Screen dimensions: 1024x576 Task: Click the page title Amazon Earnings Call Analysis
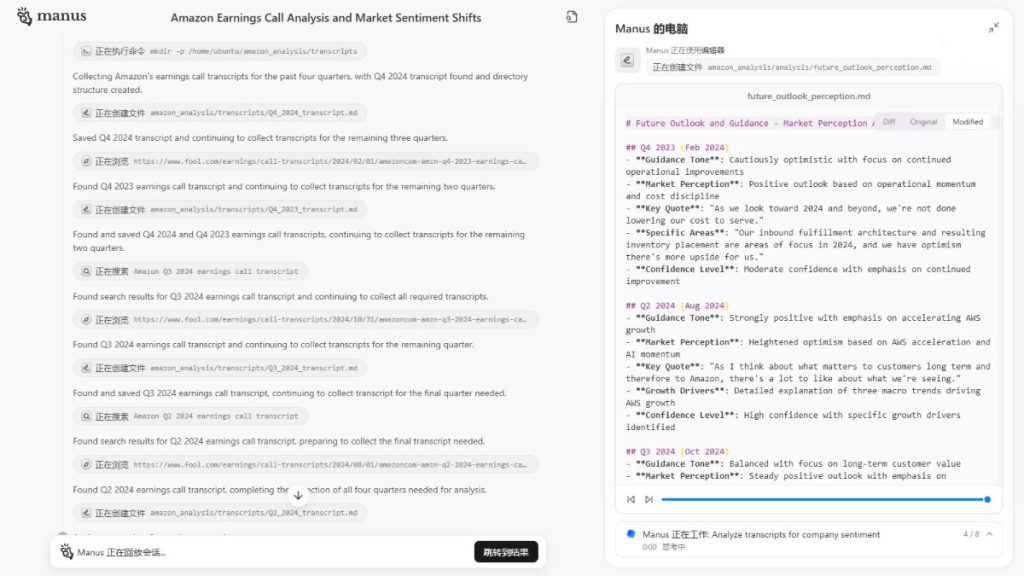tap(326, 18)
